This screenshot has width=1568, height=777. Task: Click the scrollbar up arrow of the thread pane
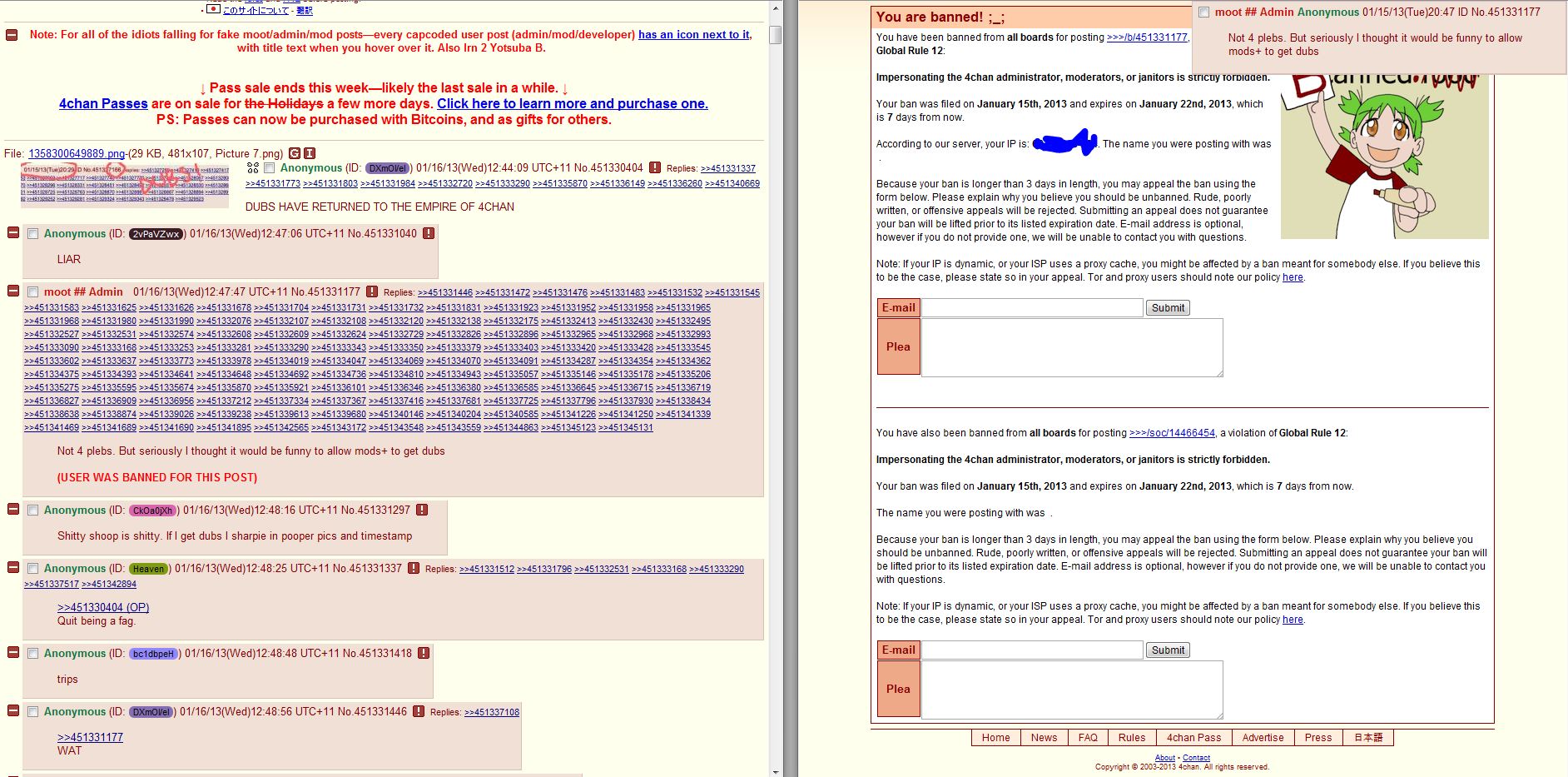(x=776, y=7)
